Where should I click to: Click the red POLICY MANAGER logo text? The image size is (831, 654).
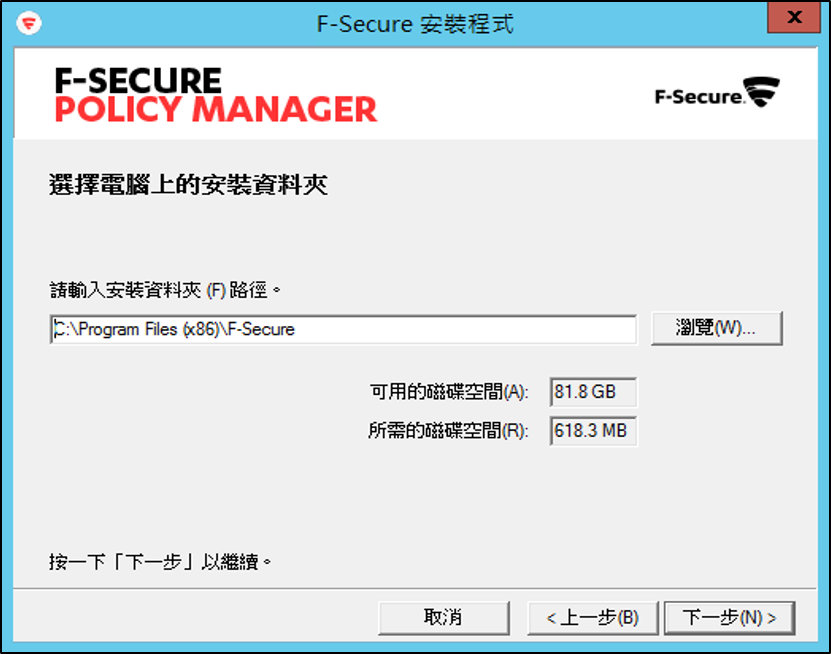pyautogui.click(x=216, y=109)
